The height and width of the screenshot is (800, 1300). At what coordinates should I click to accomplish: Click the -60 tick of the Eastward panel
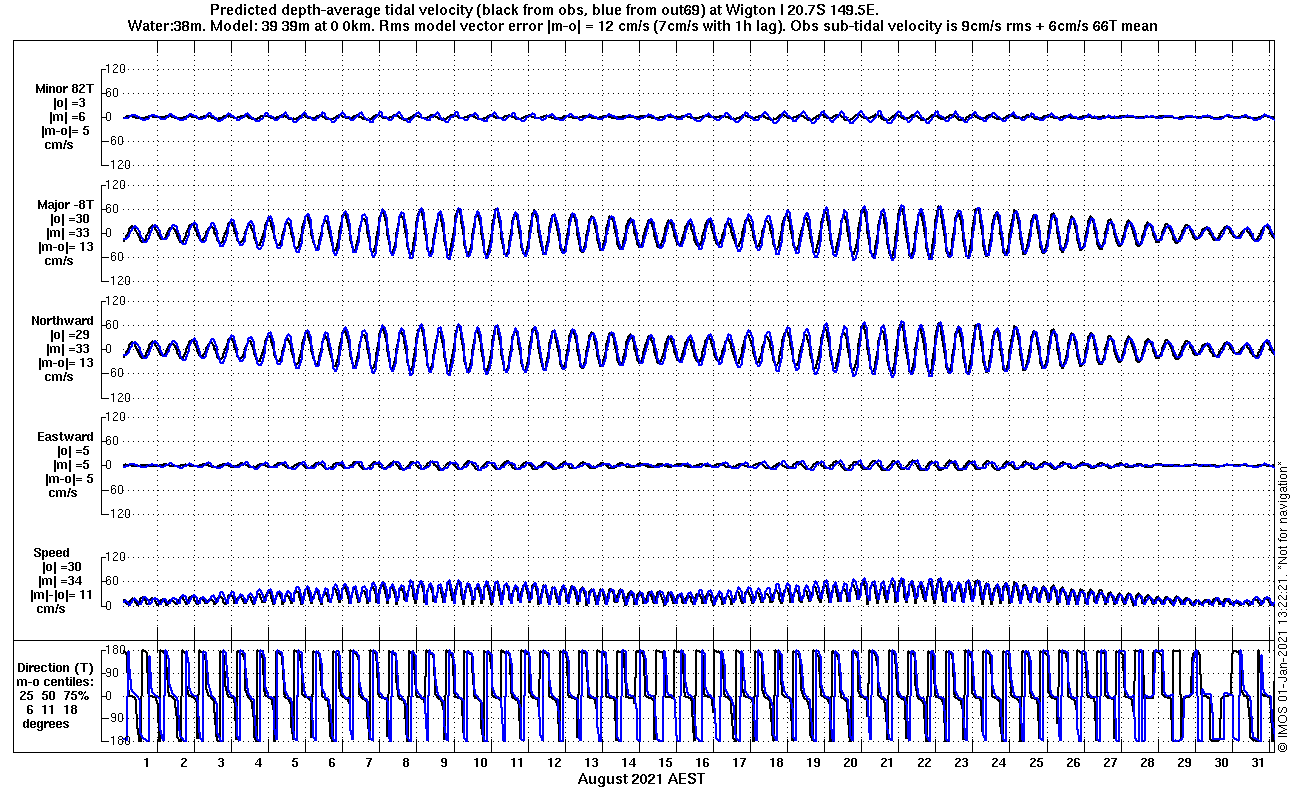coord(113,489)
